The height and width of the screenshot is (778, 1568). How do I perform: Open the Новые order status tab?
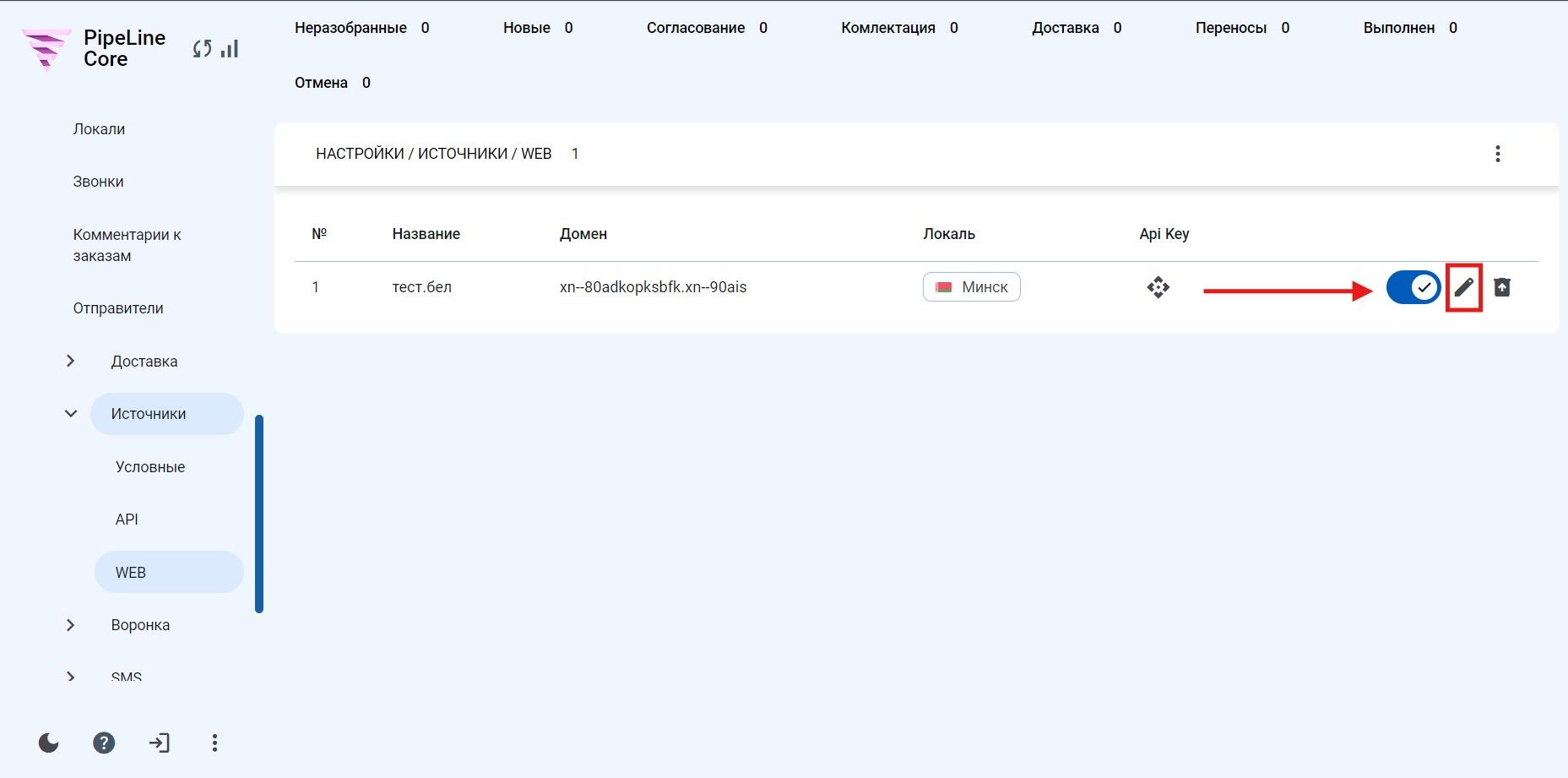point(538,28)
